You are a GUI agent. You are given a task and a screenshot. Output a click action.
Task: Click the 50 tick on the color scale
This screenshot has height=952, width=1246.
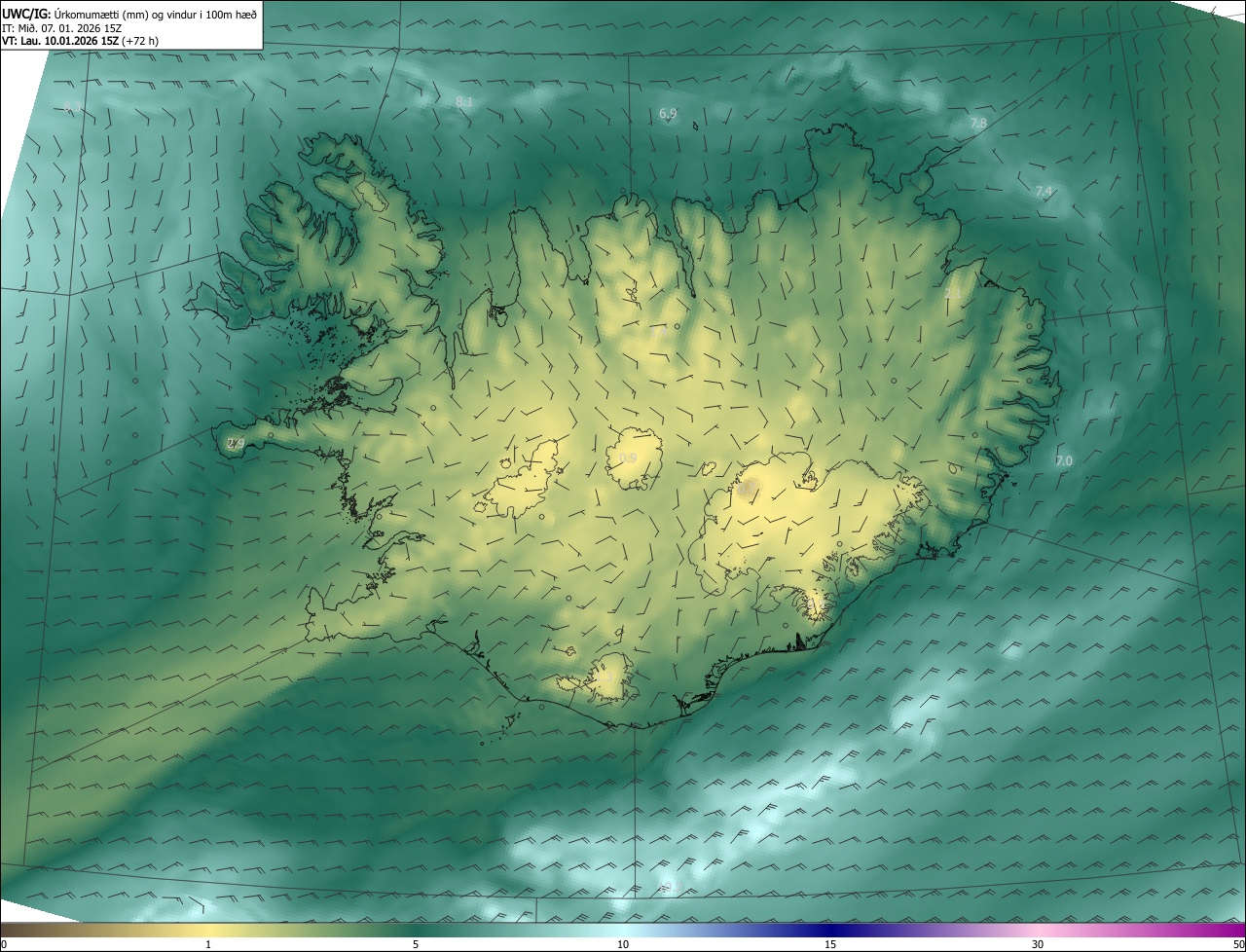pos(1238,944)
